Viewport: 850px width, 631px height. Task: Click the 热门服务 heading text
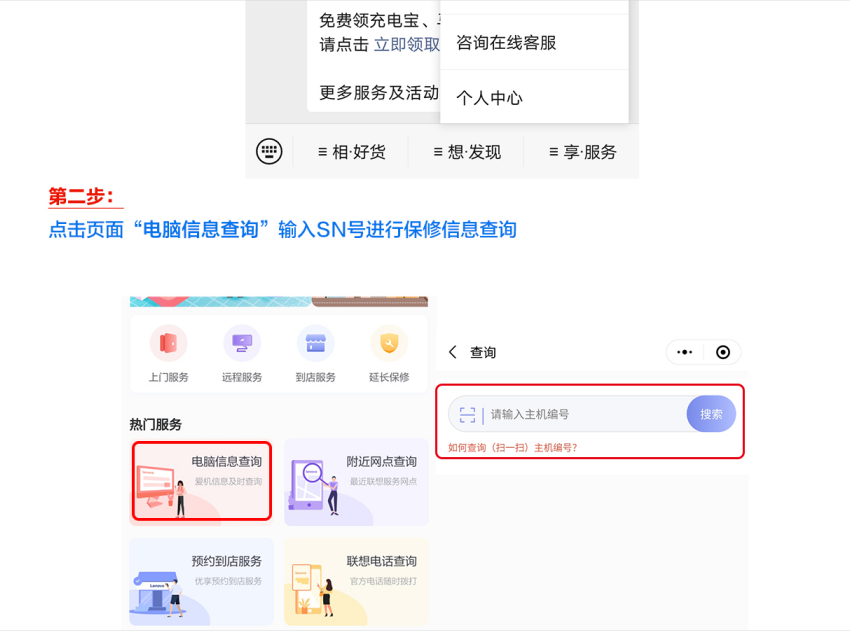[x=156, y=424]
